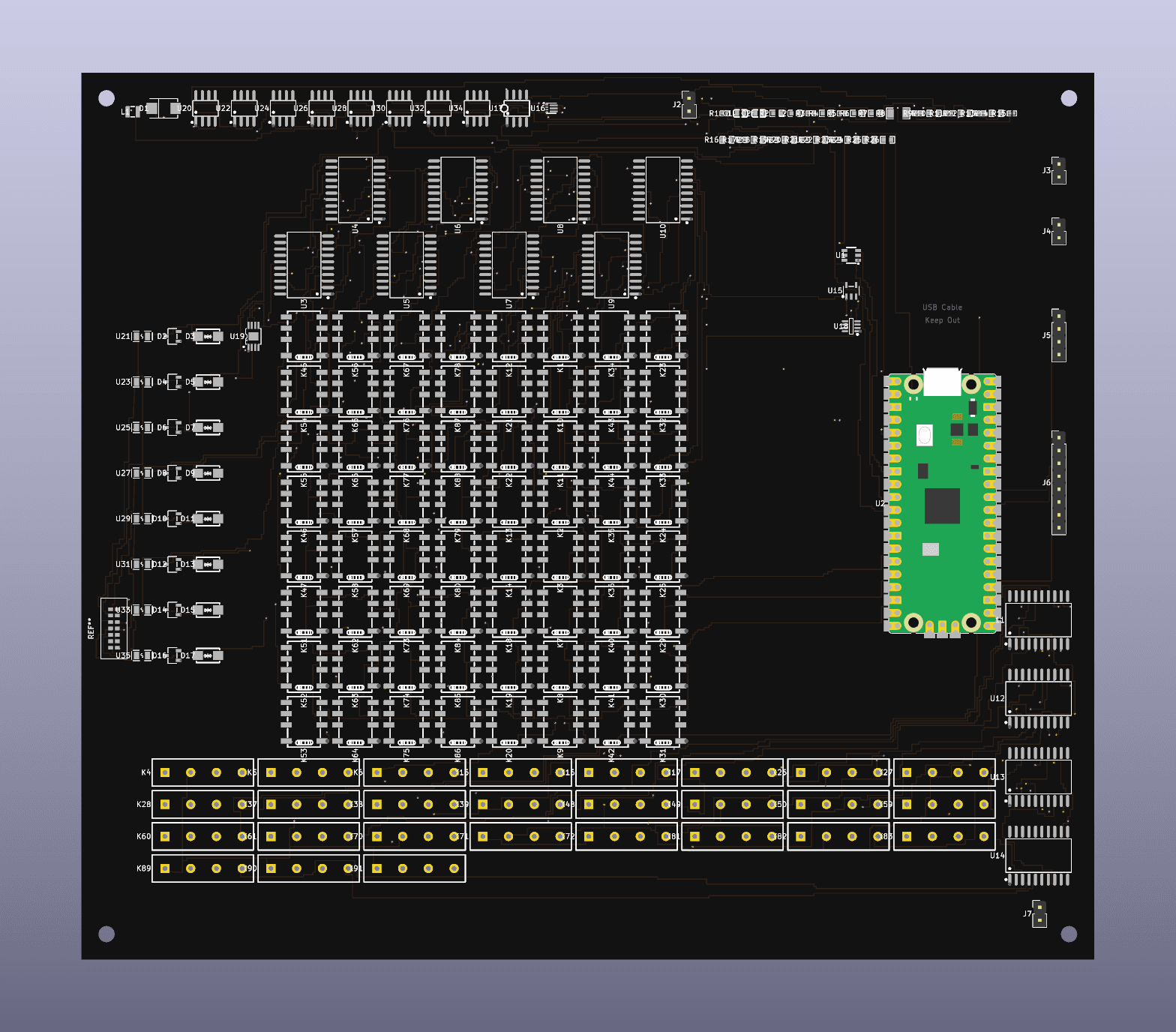Select the U3 IC footprint
This screenshot has width=1176, height=1032.
tap(304, 265)
